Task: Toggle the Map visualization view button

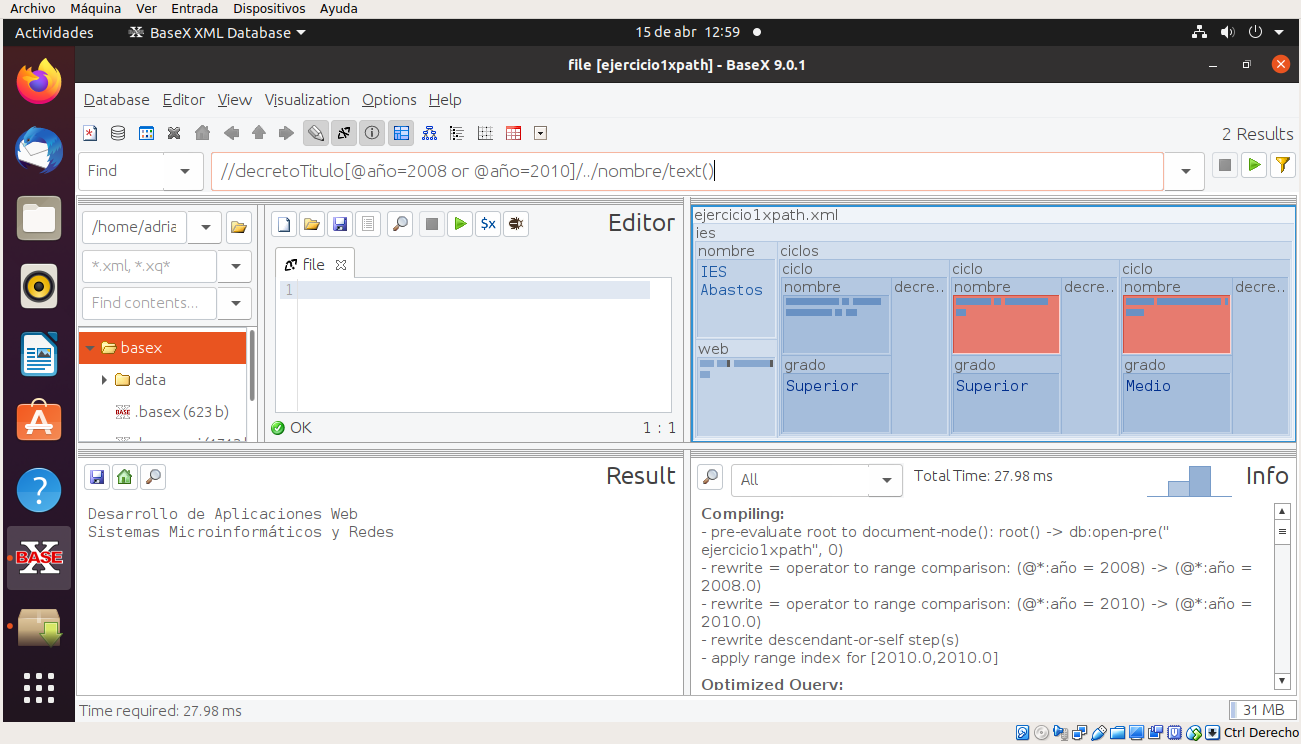Action: 401,133
